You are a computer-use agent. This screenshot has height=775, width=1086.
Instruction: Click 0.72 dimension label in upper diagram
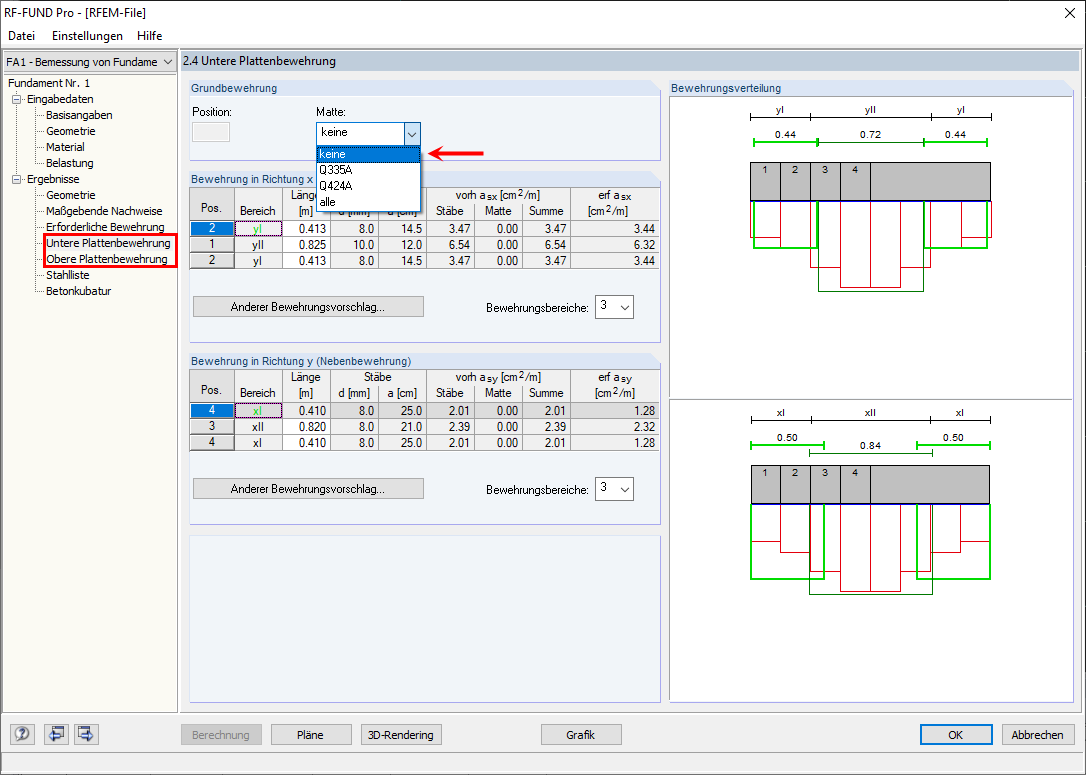click(871, 134)
